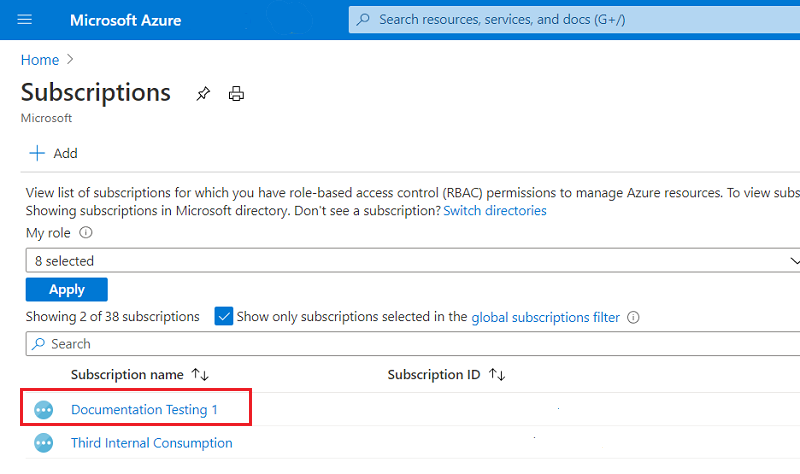Open Third Internal Consumption subscription
This screenshot has height=474, width=800.
[152, 443]
